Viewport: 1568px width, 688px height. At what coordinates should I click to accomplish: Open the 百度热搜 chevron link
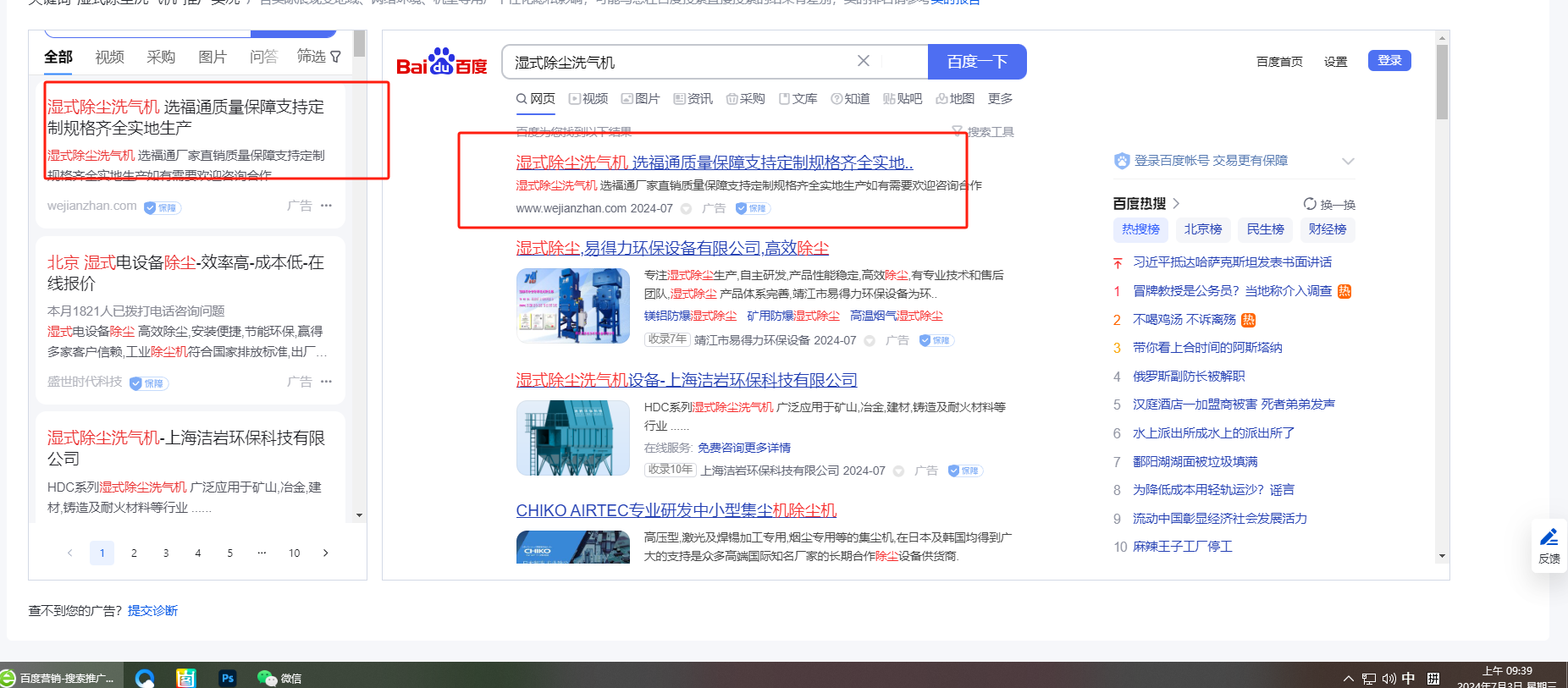pos(1176,204)
